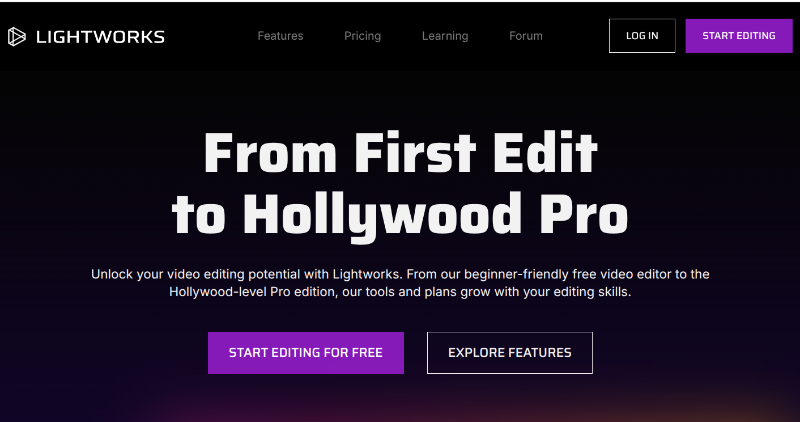This screenshot has height=422, width=800.
Task: Go to the Learning menu item
Action: [x=445, y=36]
